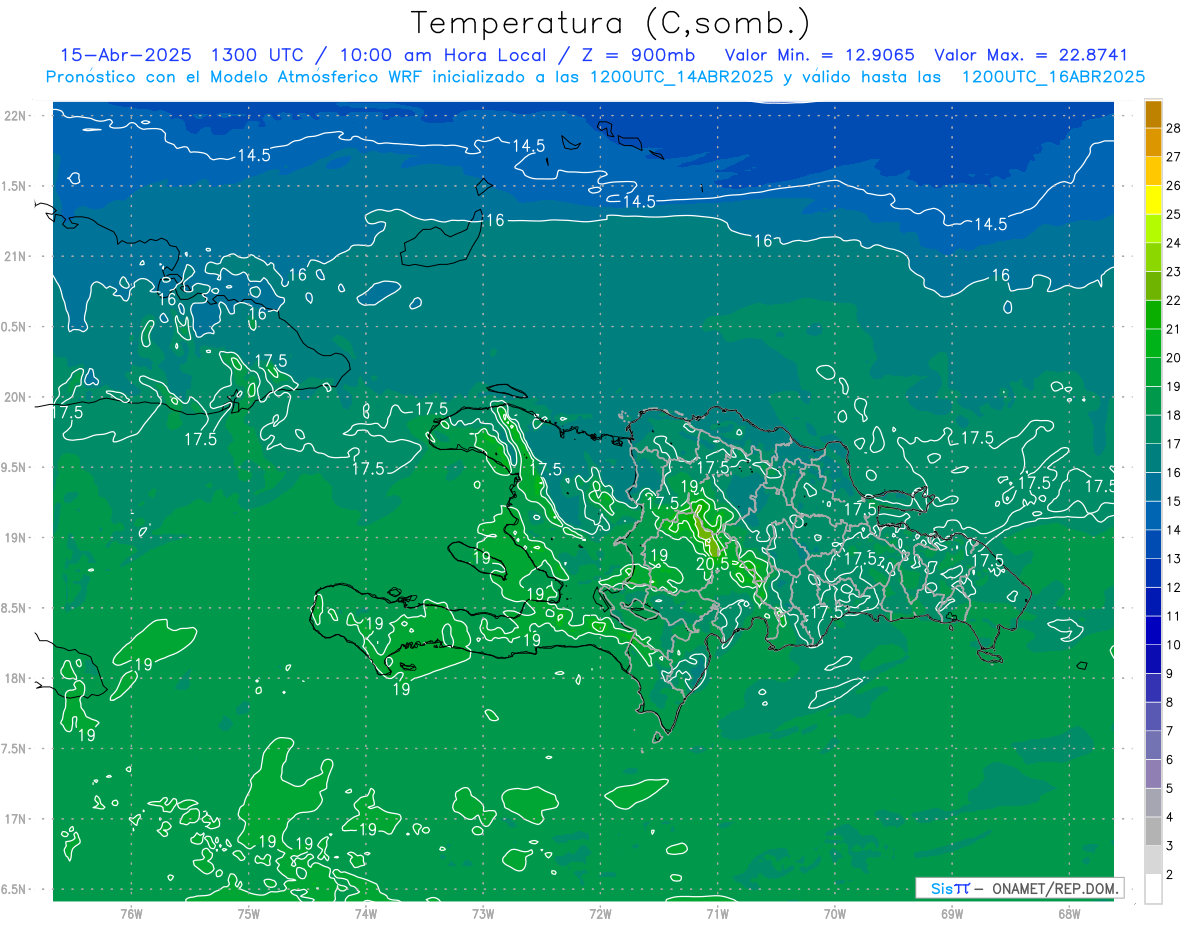Click the "22N" latitude axis label
The height and width of the screenshot is (927, 1200).
[15, 116]
